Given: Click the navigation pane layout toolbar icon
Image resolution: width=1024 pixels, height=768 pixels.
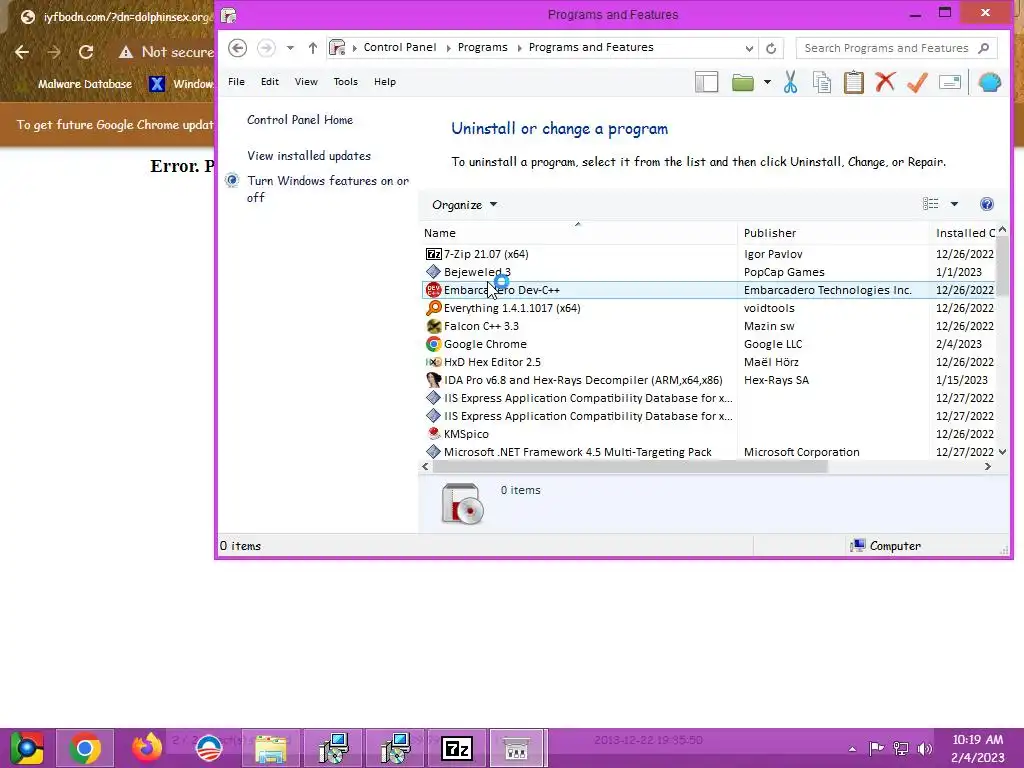Looking at the screenshot, I should point(707,82).
